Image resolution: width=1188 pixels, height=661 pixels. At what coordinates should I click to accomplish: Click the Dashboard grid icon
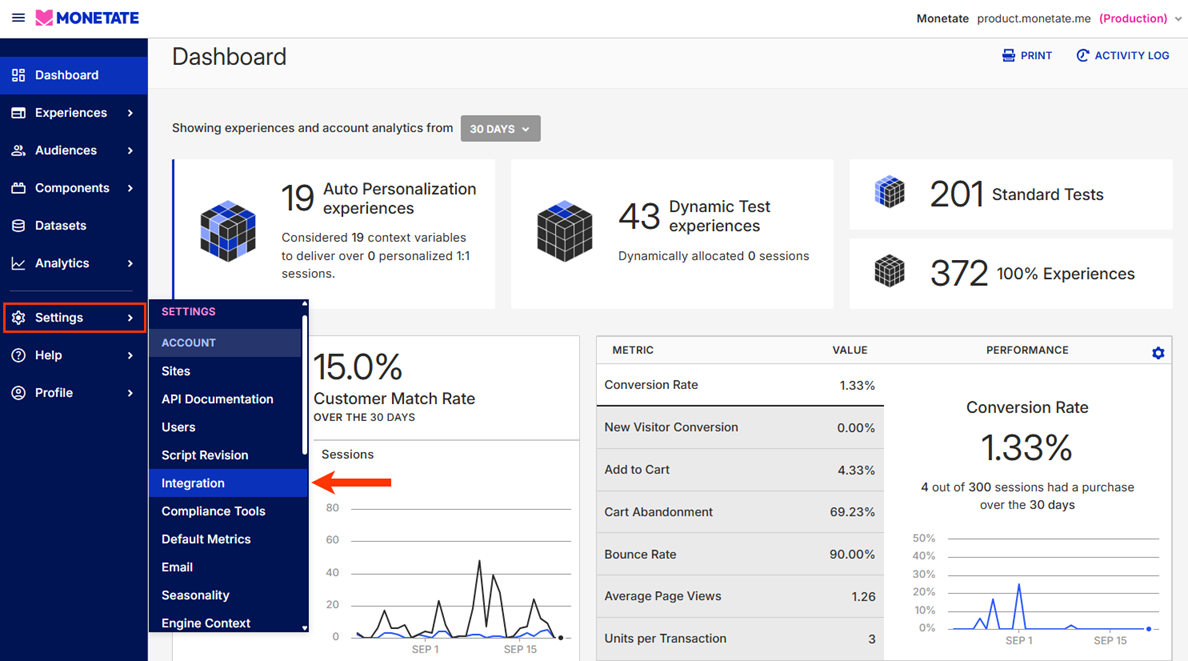pos(18,75)
